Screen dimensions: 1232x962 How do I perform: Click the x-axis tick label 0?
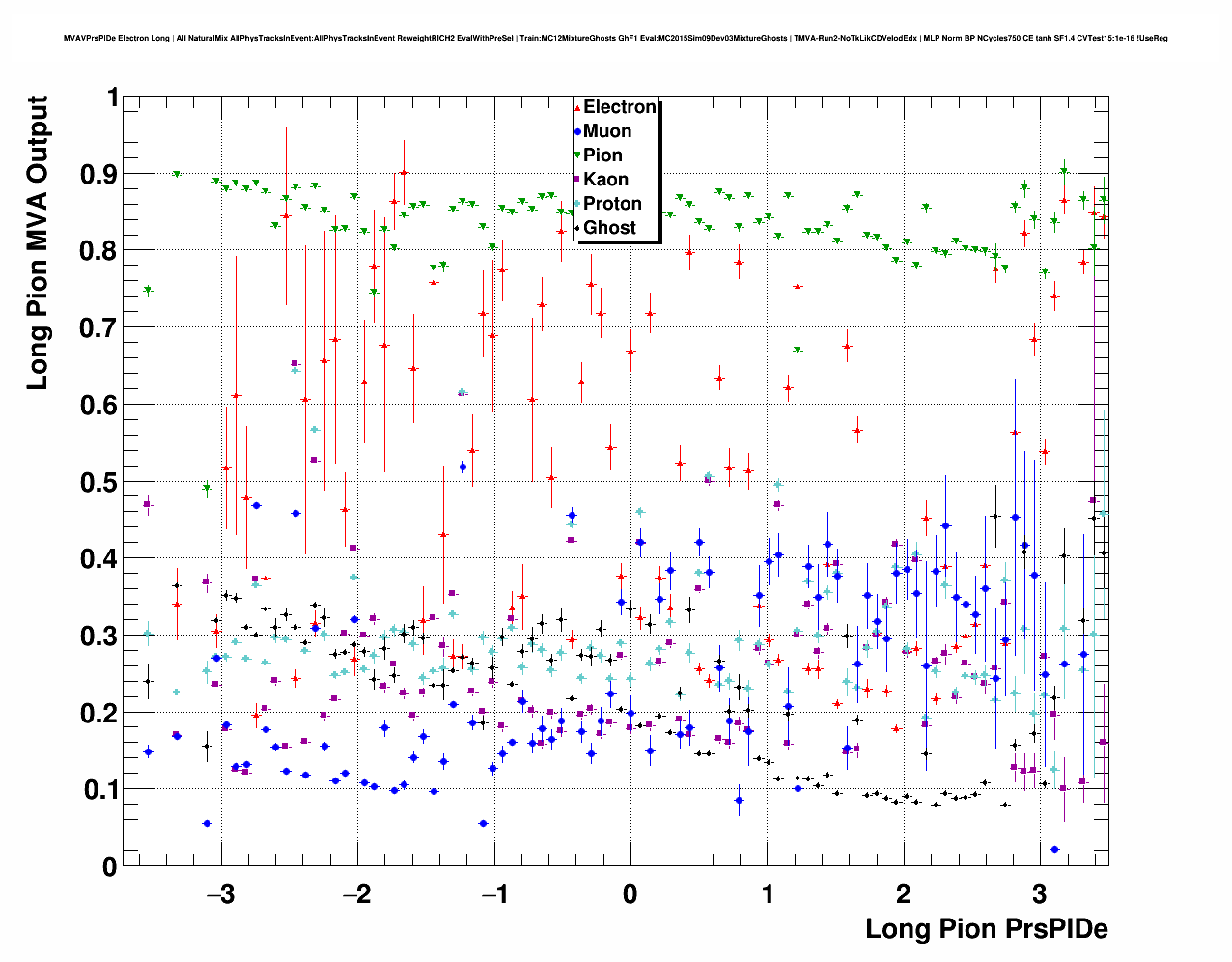pyautogui.click(x=630, y=893)
